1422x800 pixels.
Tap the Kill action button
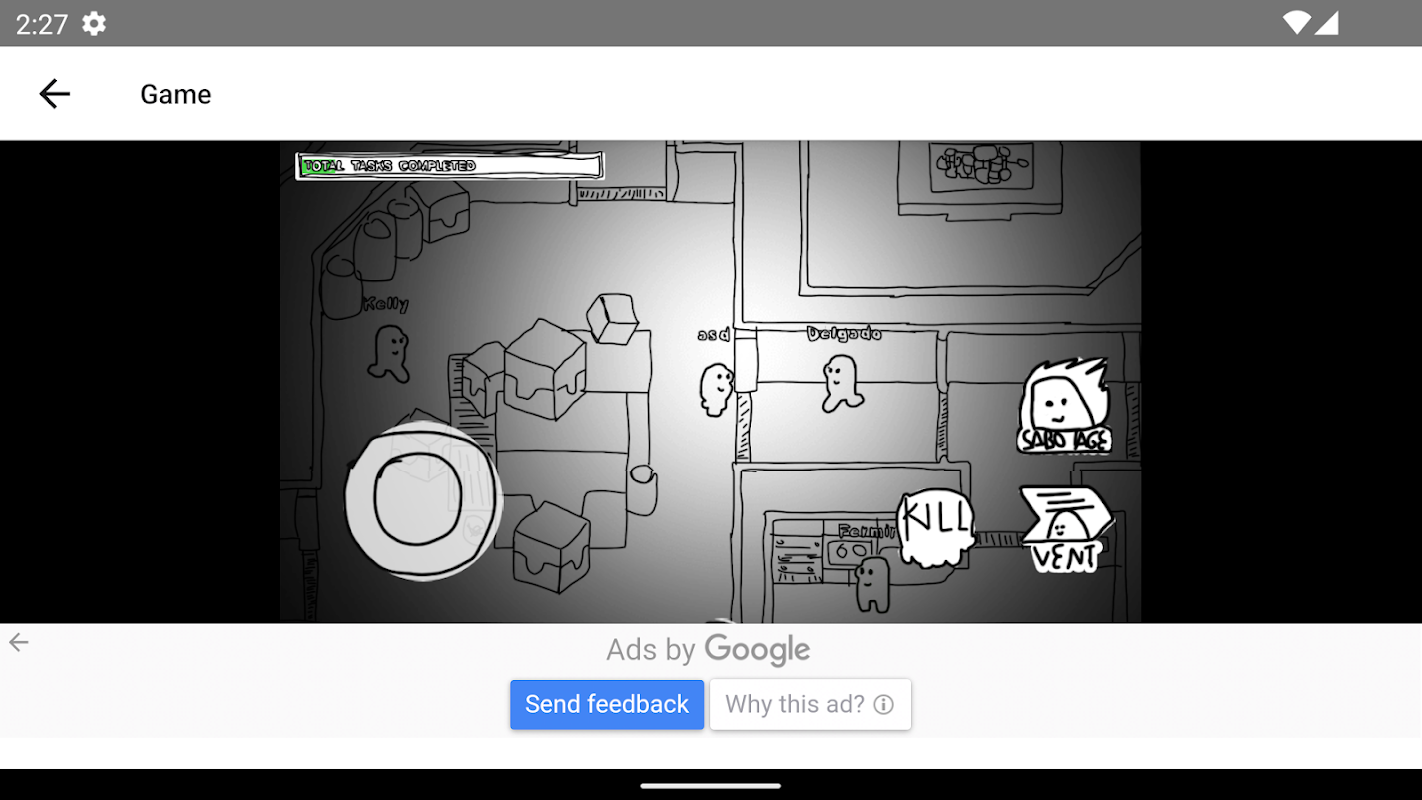[935, 527]
